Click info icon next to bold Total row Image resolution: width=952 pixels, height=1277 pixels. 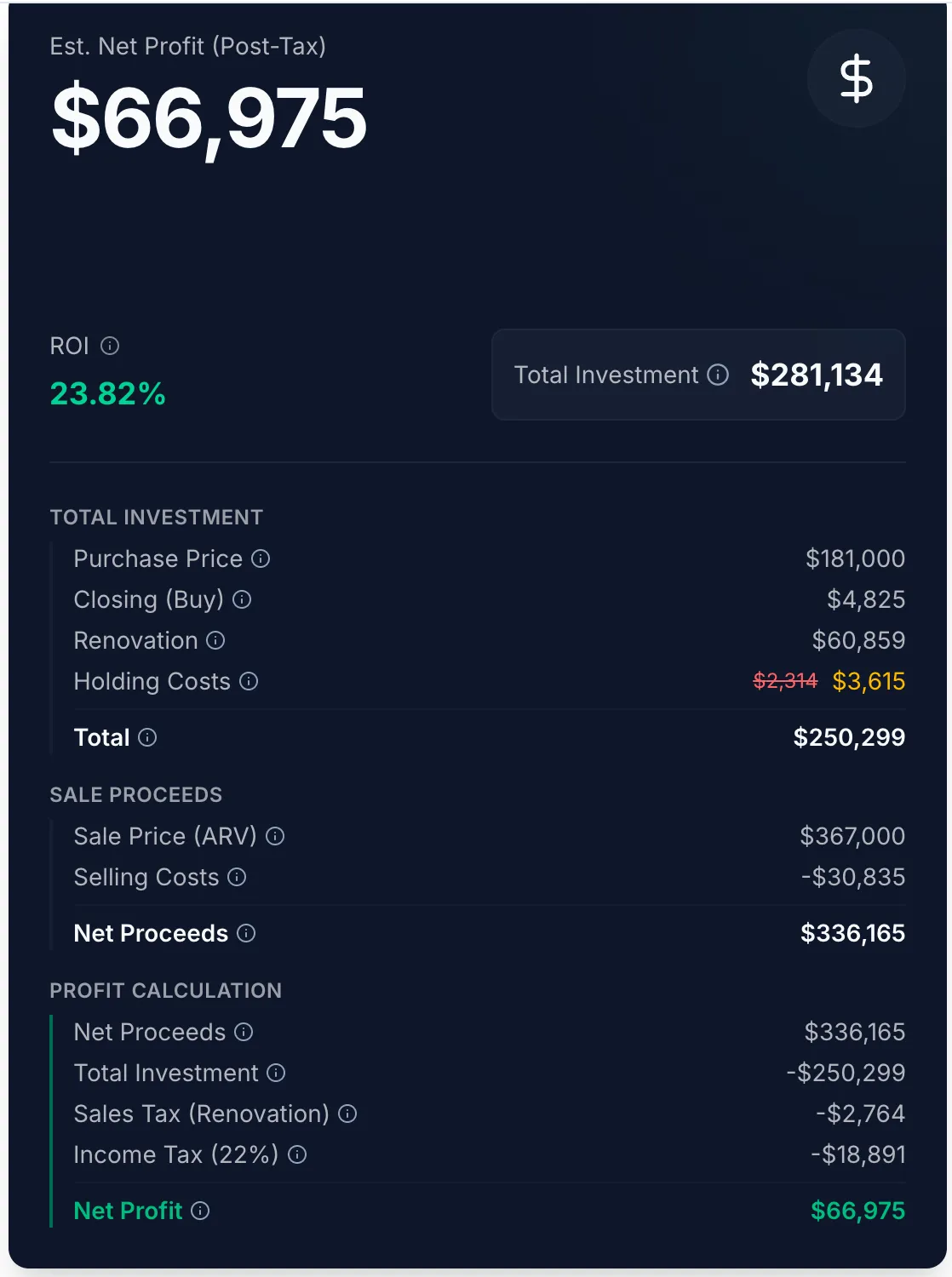pyautogui.click(x=147, y=737)
